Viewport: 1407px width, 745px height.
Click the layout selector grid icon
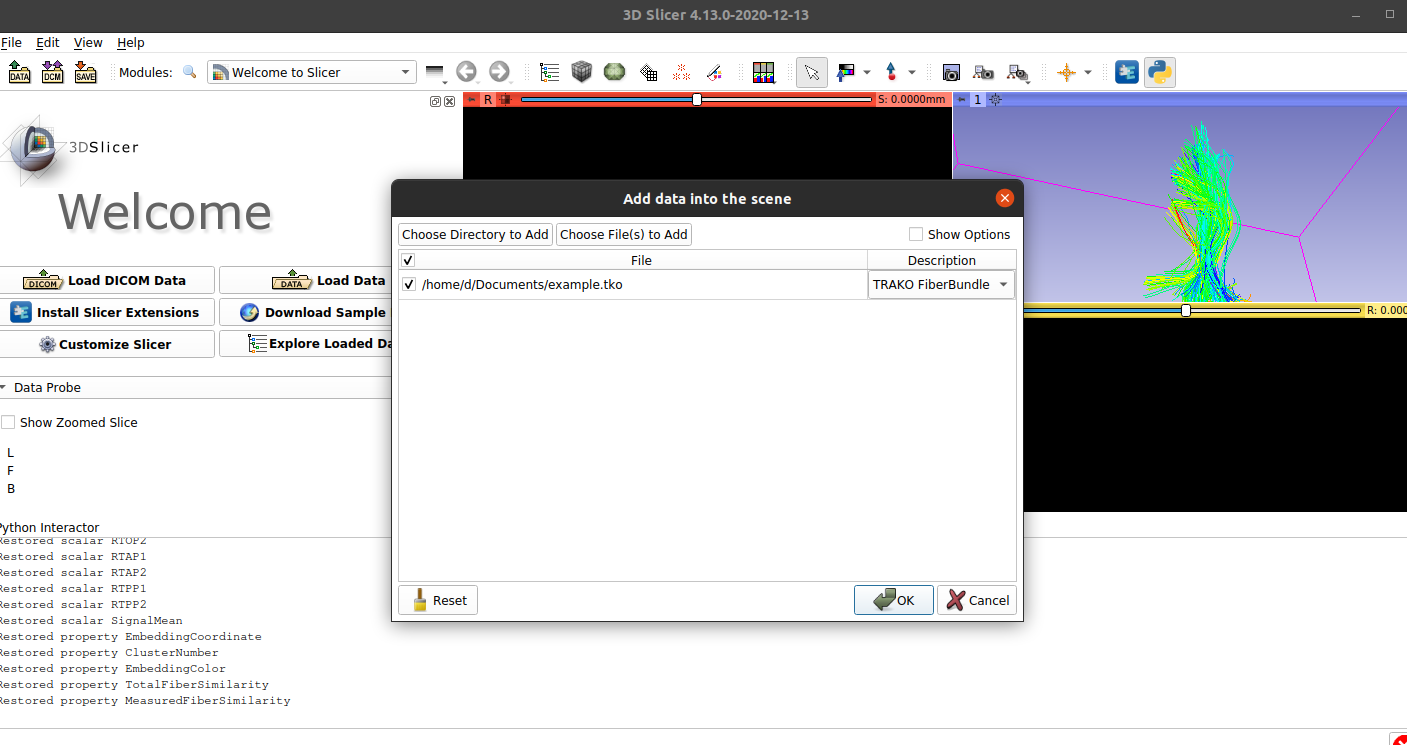(x=763, y=72)
